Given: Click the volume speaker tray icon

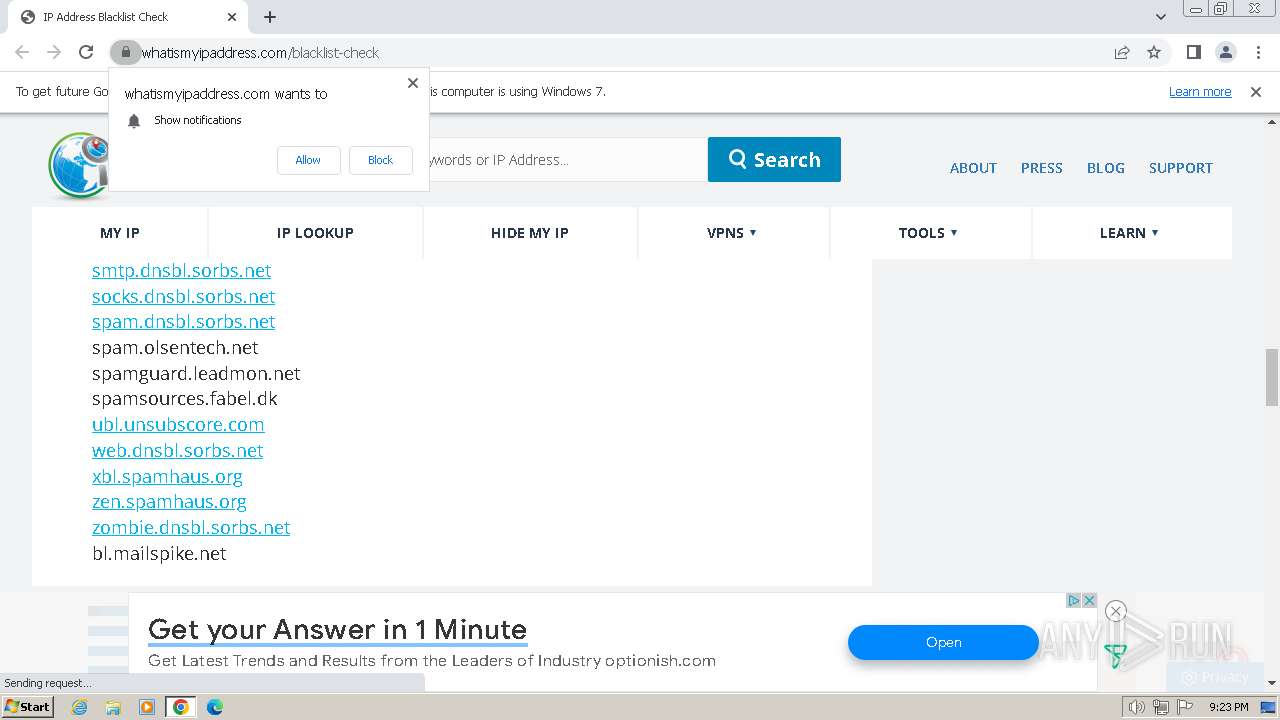Looking at the screenshot, I should [x=1136, y=707].
